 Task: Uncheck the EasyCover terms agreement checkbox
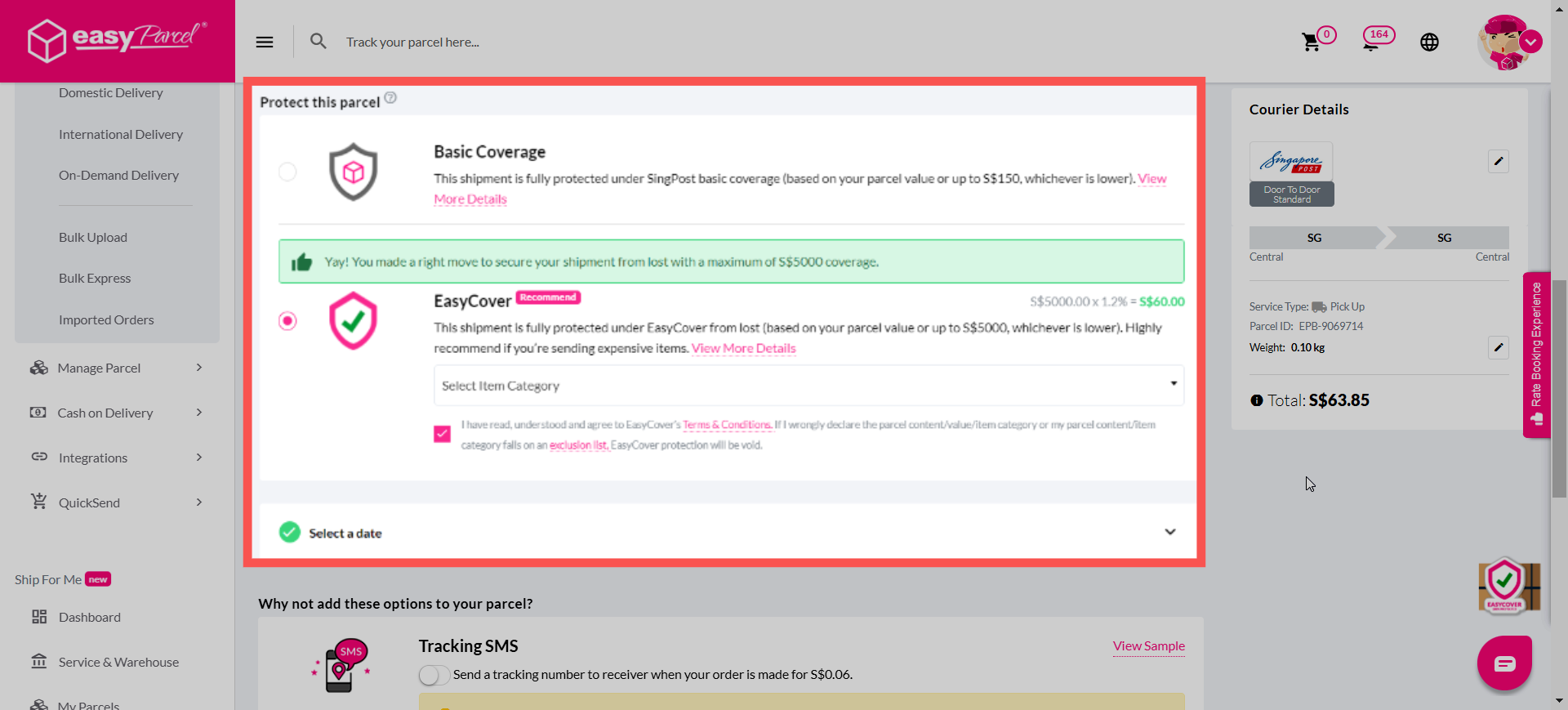click(x=442, y=434)
